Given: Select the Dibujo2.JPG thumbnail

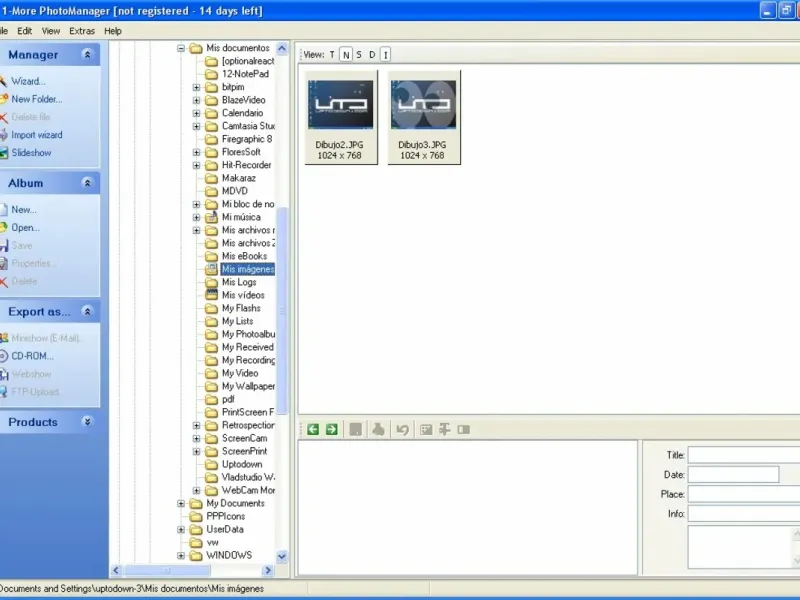Looking at the screenshot, I should 341,117.
